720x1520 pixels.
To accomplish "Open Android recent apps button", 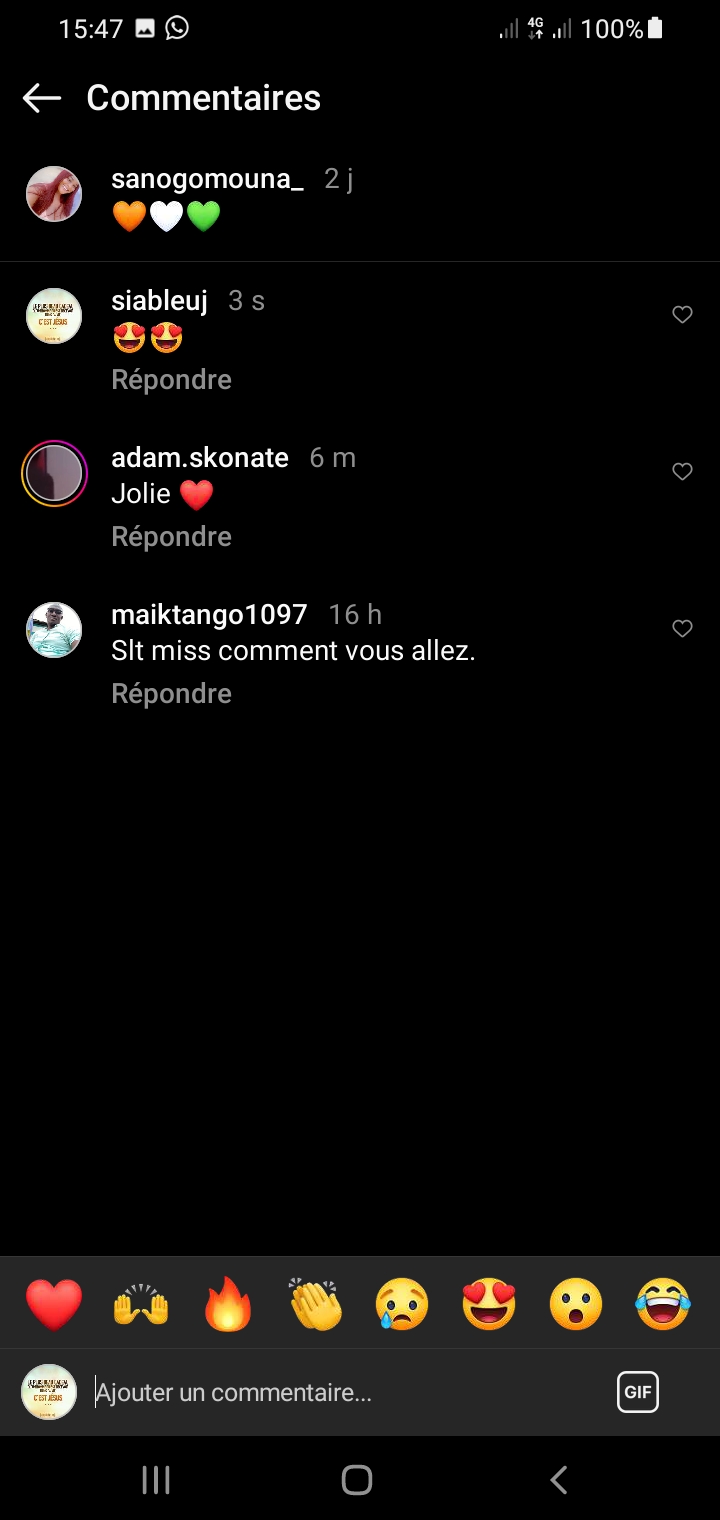I will (x=156, y=1480).
